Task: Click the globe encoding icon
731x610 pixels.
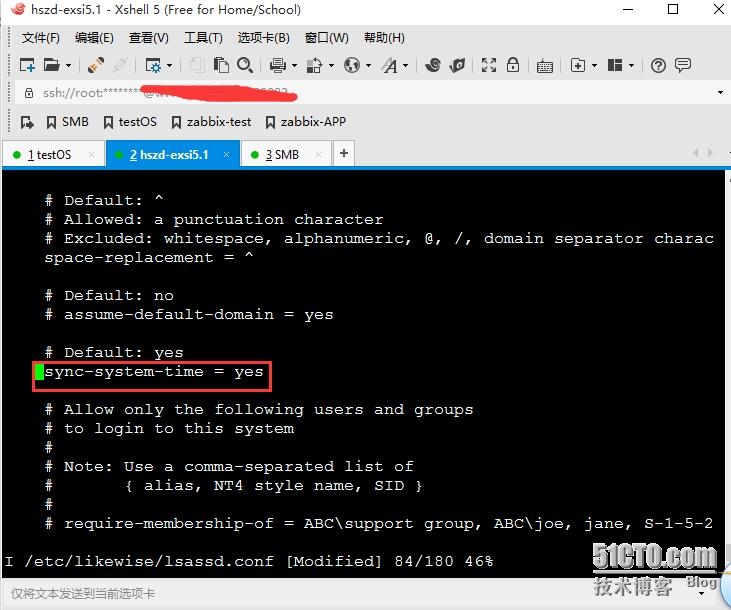Action: point(352,65)
